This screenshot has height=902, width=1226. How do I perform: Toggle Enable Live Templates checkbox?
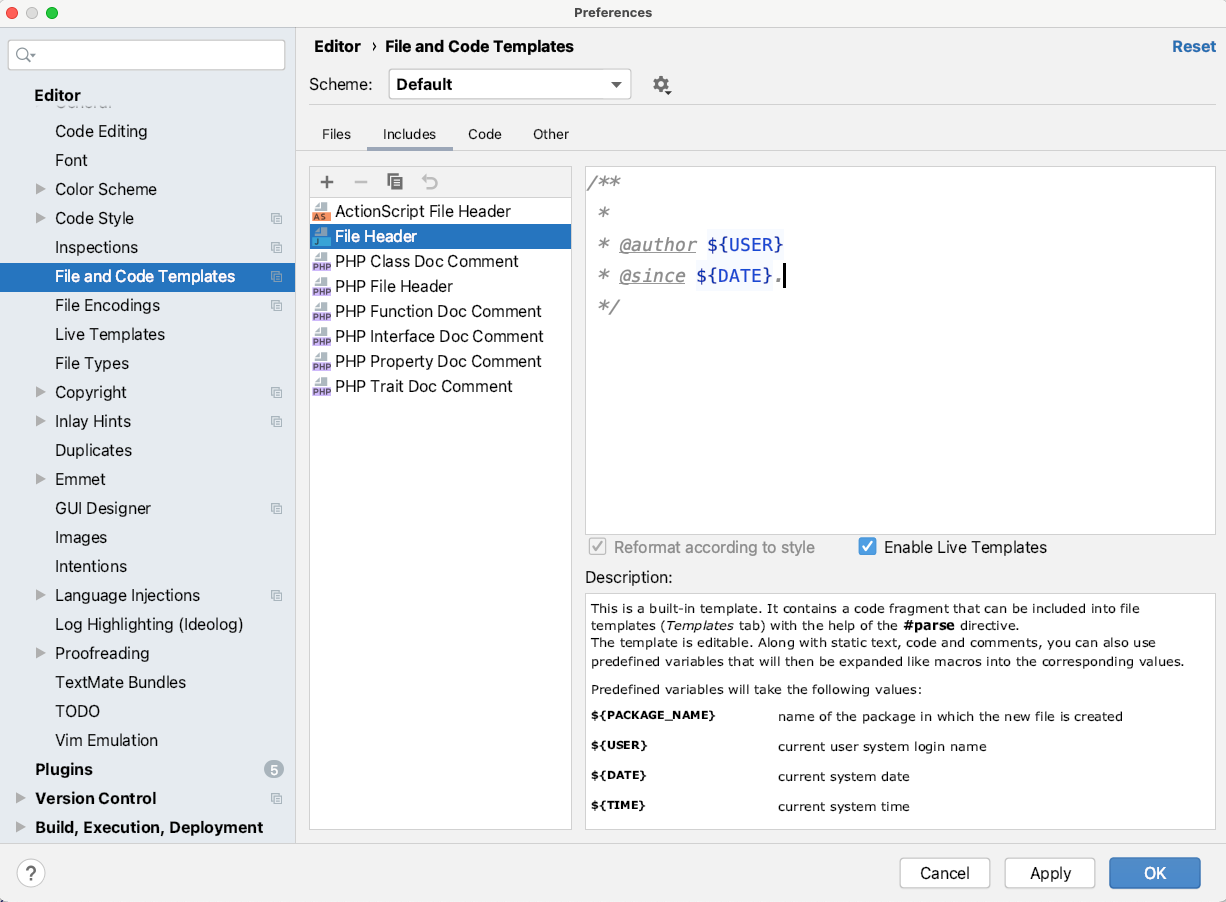[x=867, y=547]
